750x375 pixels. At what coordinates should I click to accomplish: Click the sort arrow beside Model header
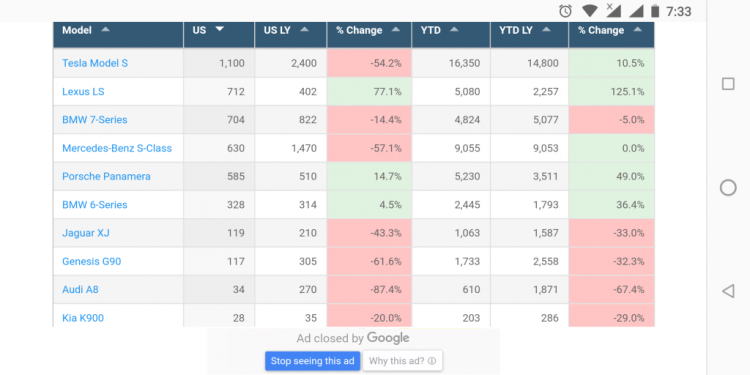[x=105, y=30]
